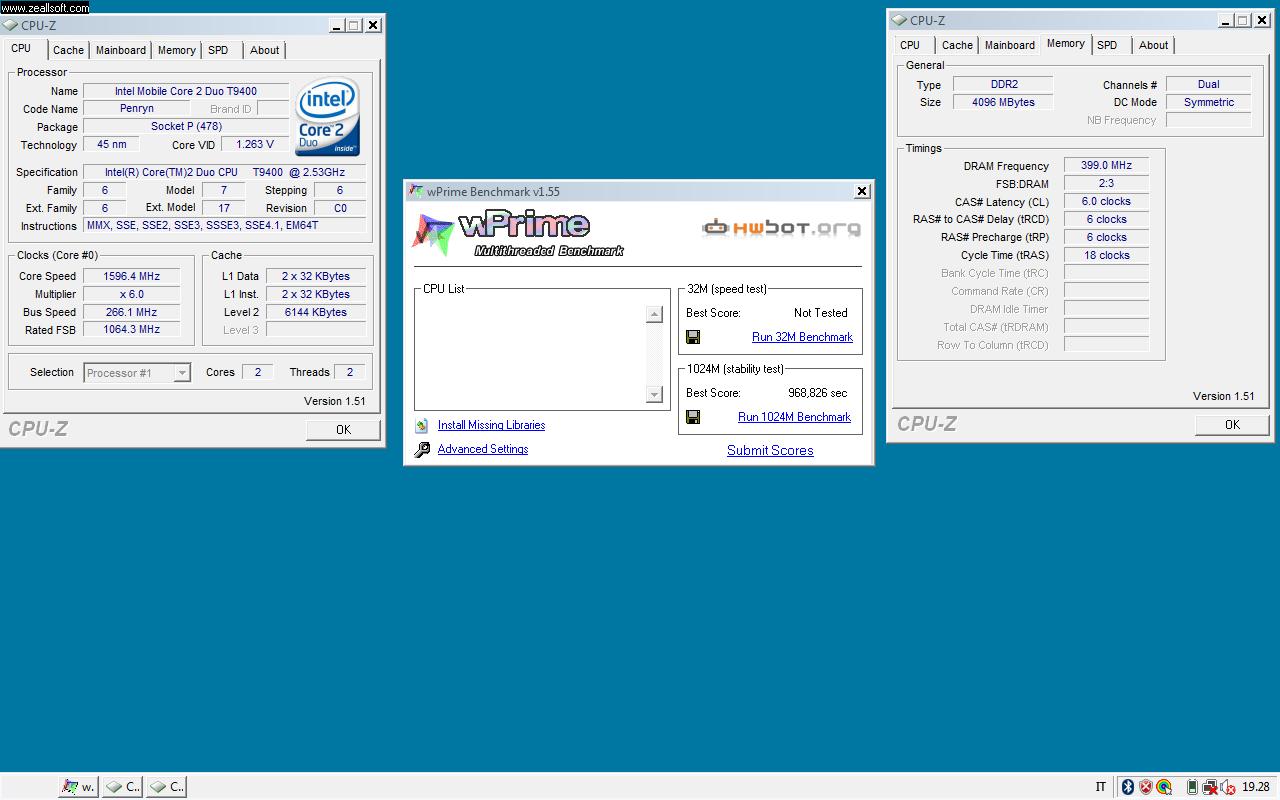Click the Package value Socket P (478)
This screenshot has height=800, width=1280.
[x=186, y=126]
